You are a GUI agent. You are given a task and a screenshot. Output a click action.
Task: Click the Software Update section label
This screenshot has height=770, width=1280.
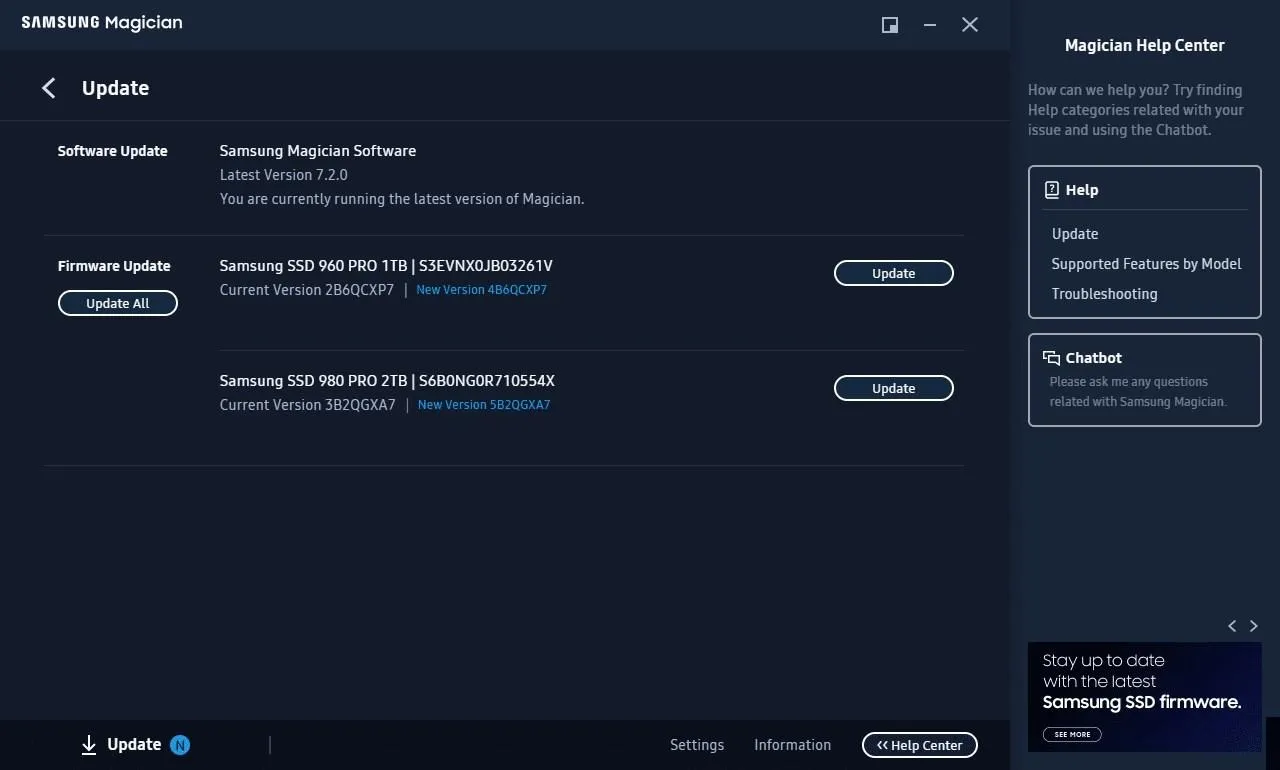coord(113,151)
